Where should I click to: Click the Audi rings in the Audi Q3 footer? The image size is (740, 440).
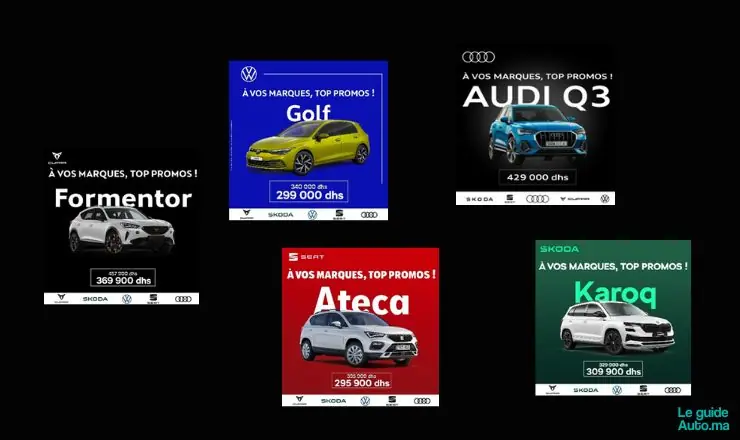coord(538,199)
